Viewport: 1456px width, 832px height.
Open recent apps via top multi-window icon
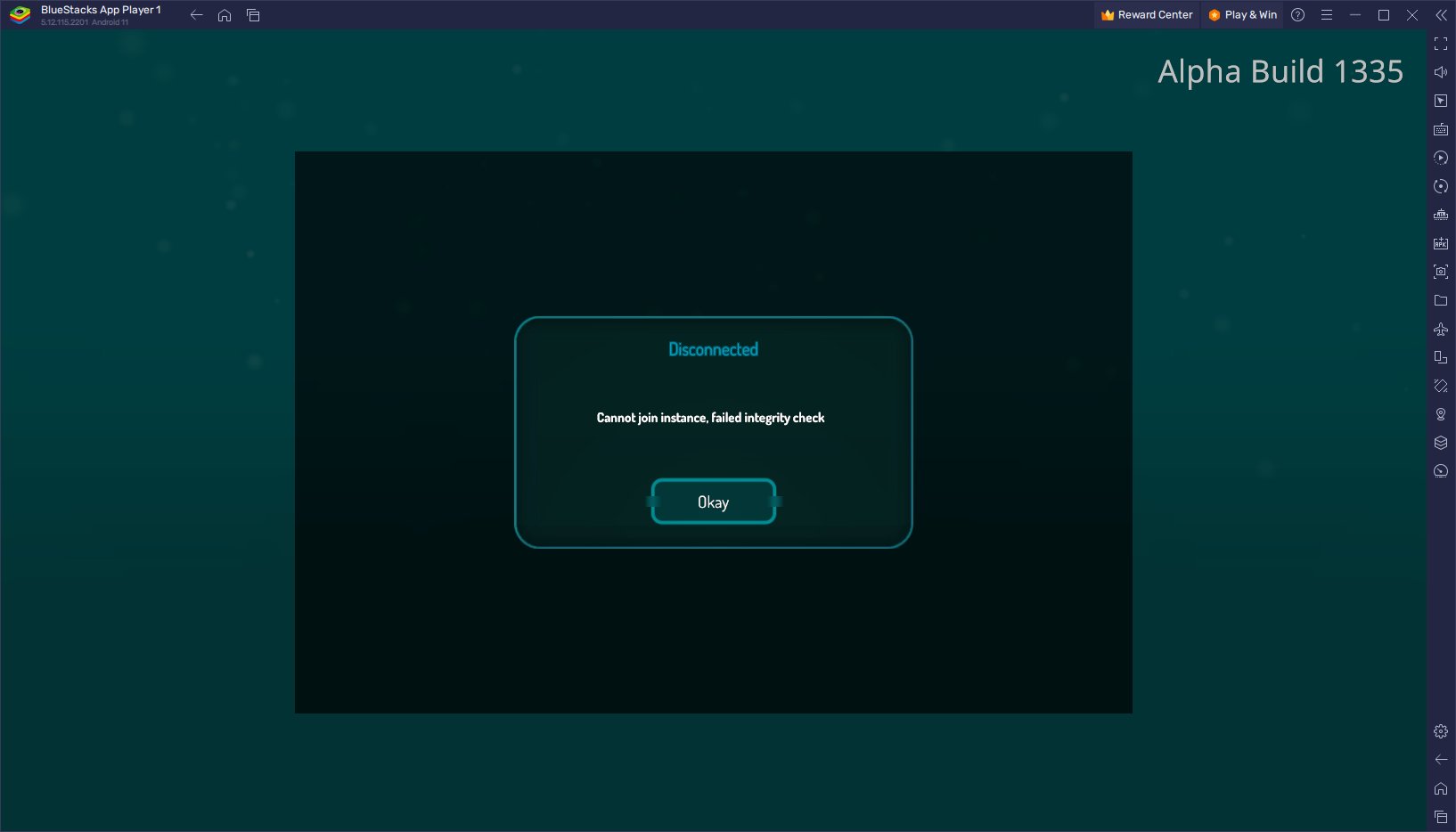[253, 15]
